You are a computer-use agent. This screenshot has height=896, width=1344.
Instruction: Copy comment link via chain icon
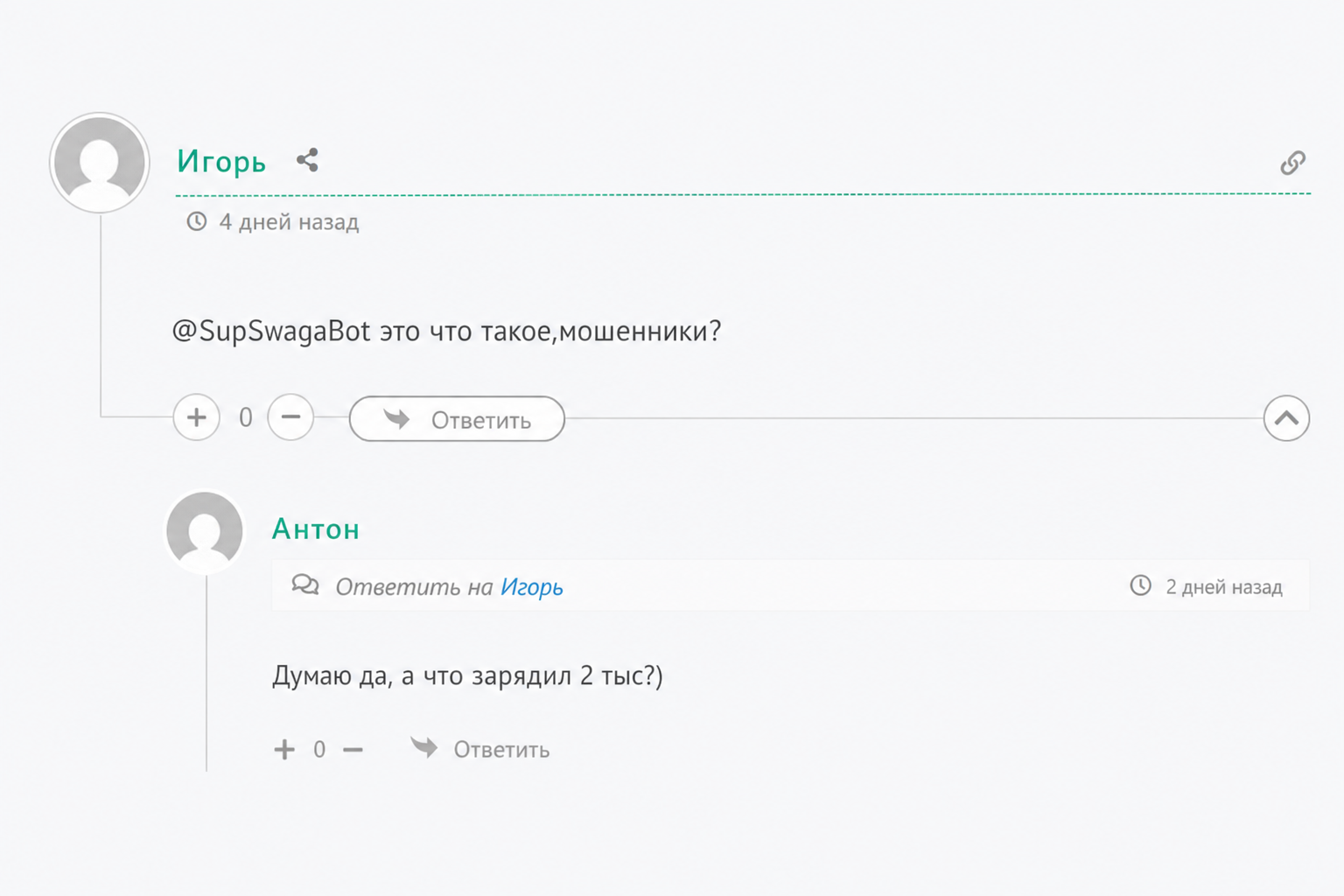pos(1292,163)
